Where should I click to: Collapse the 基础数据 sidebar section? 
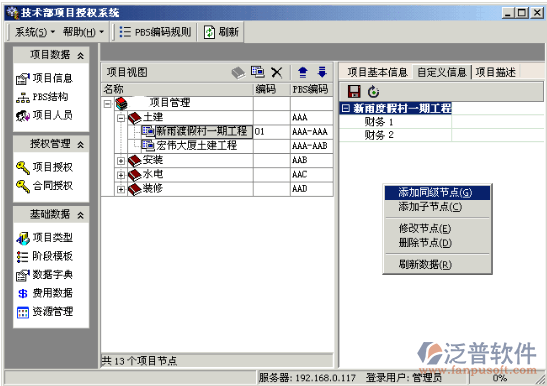(x=81, y=215)
